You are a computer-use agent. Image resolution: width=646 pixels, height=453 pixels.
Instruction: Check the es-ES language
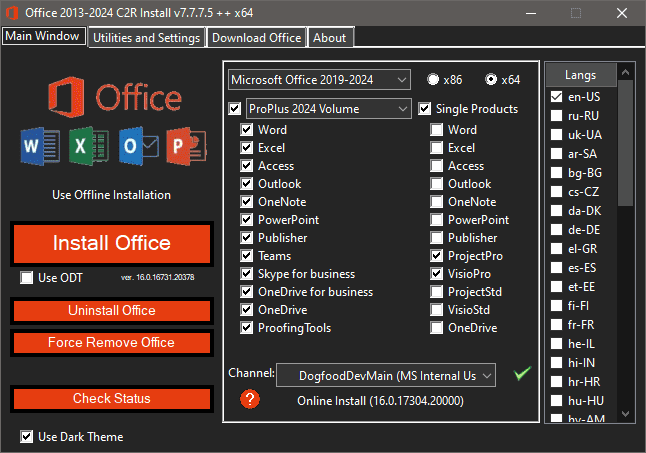[557, 268]
